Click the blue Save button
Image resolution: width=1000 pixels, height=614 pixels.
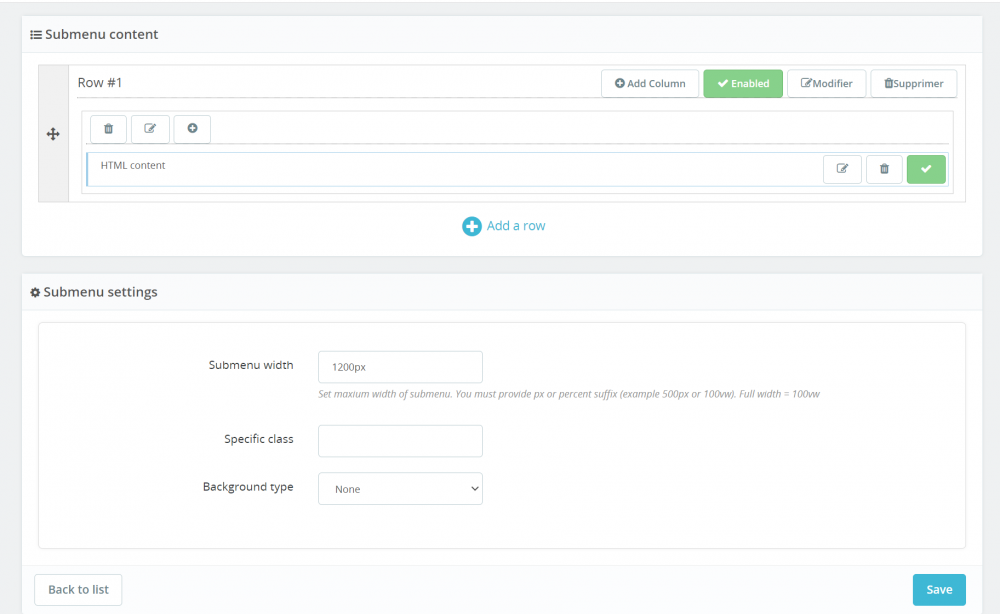coord(939,590)
